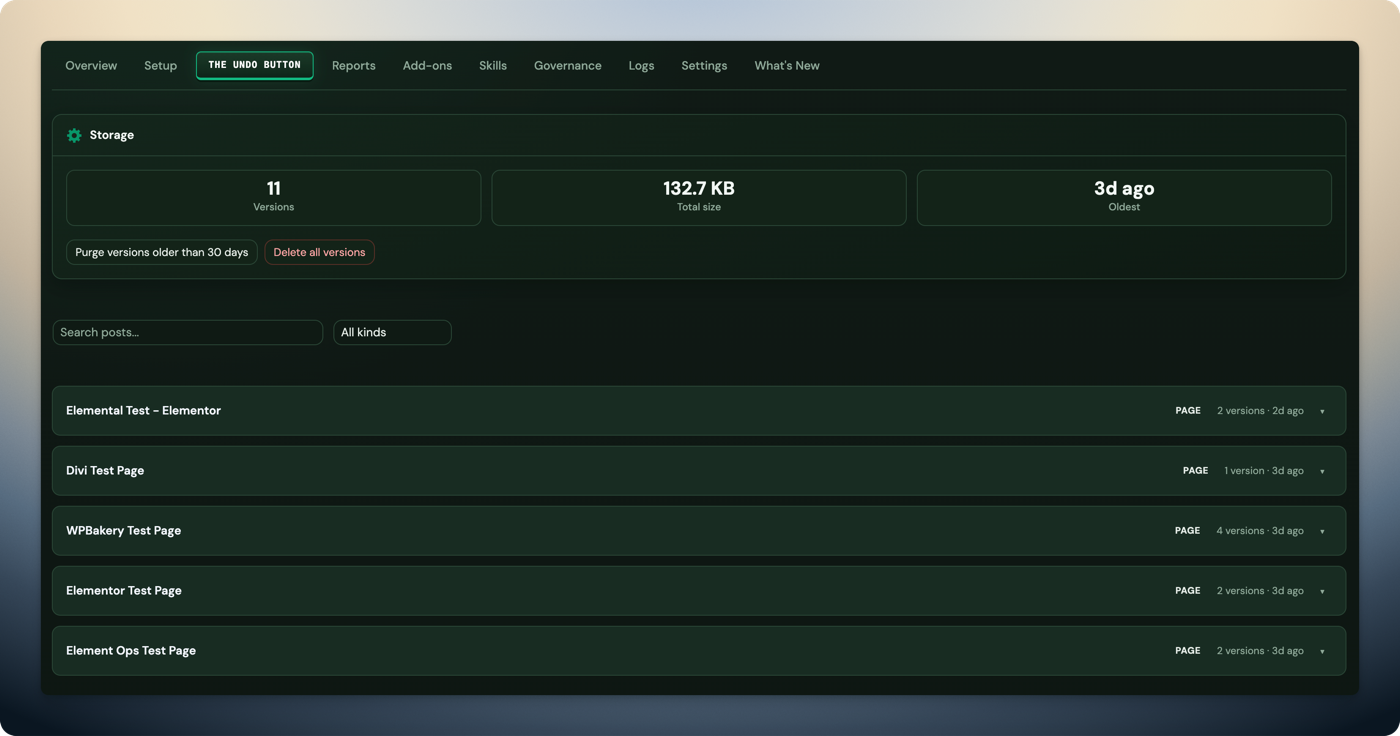The height and width of the screenshot is (736, 1400).
Task: Open the Governance tab
Action: click(567, 66)
